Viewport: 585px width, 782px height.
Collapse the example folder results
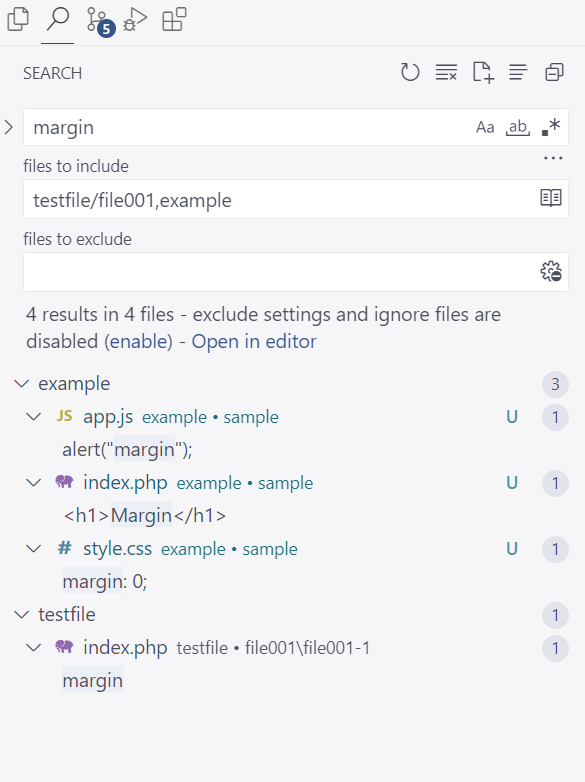(21, 384)
